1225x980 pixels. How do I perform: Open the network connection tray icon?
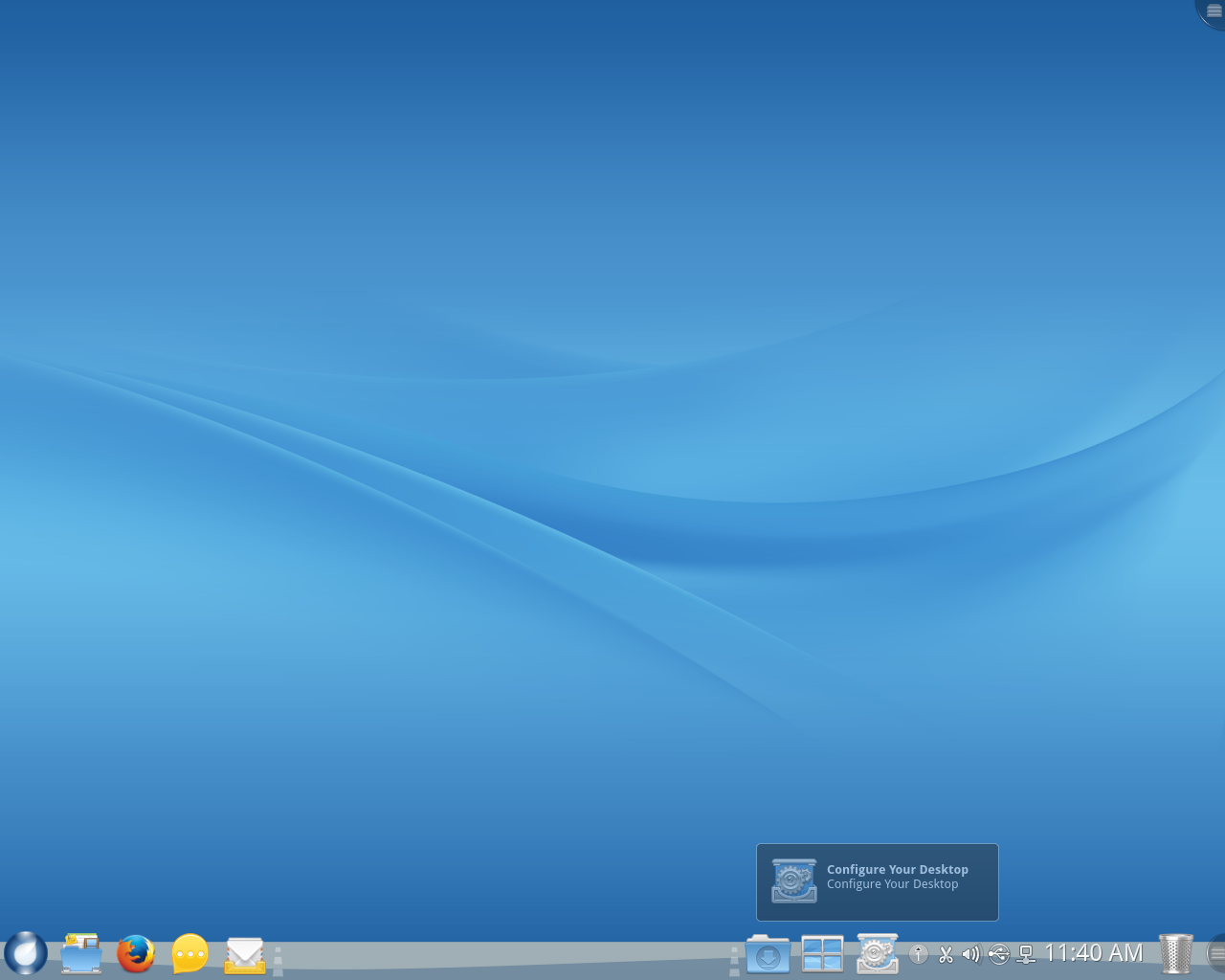coord(1026,954)
